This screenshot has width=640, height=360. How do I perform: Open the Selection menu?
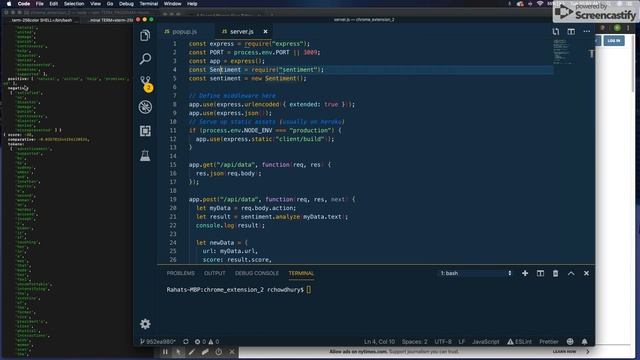pos(74,4)
